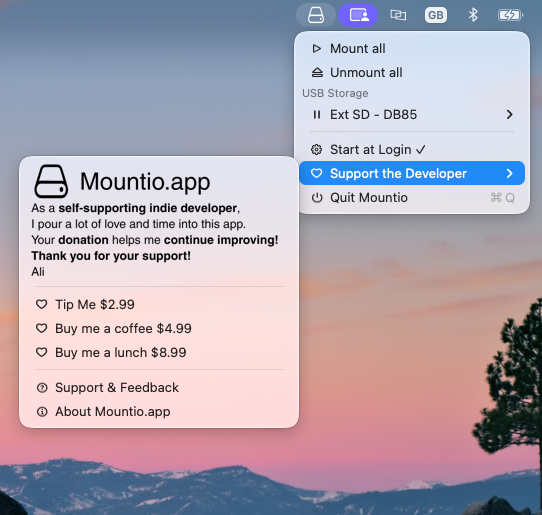The height and width of the screenshot is (515, 542).
Task: Click the Mountio.app title text
Action: point(145,182)
